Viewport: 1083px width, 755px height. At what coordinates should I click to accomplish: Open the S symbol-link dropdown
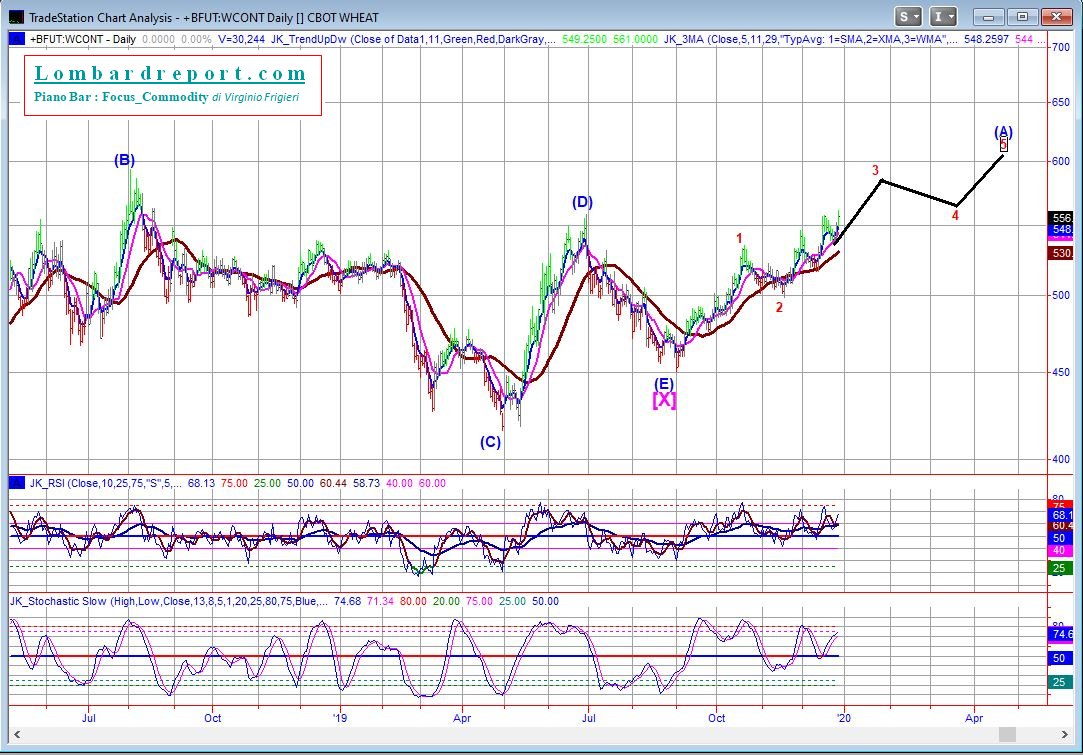[x=908, y=17]
